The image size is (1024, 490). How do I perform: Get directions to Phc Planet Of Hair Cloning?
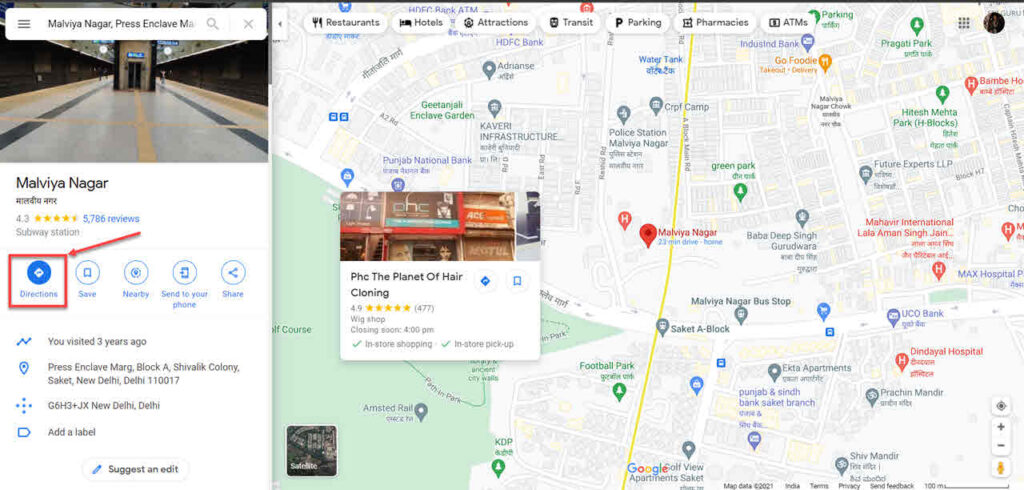(x=485, y=281)
